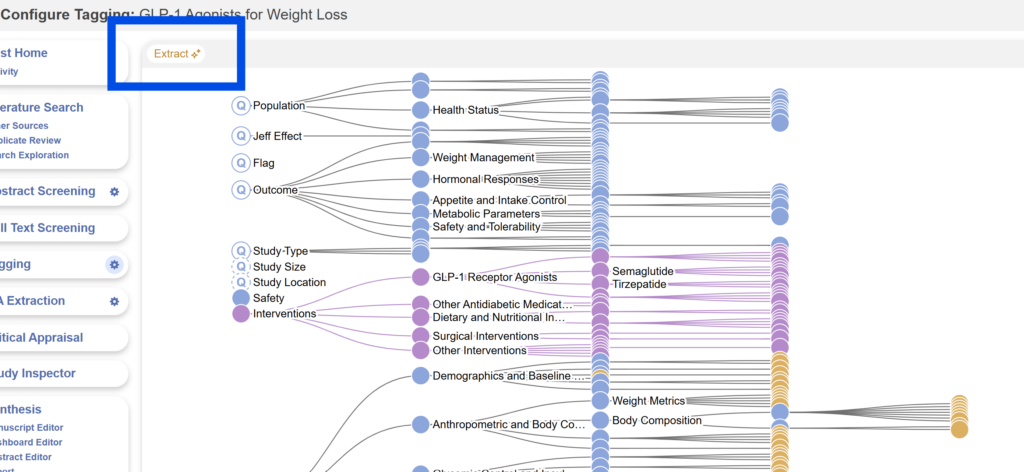The height and width of the screenshot is (472, 1024).
Task: Click the Other Antidiabetic Medications node
Action: [421, 304]
